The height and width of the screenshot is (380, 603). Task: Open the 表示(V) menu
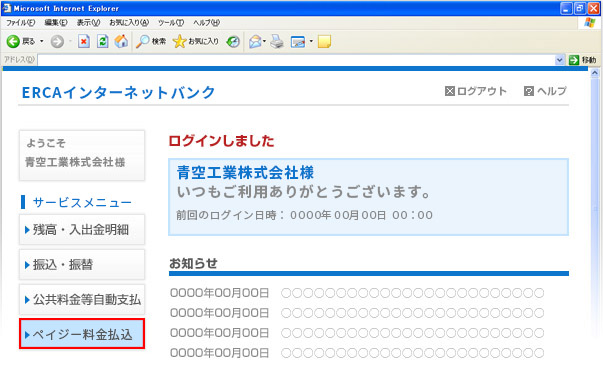pyautogui.click(x=88, y=23)
